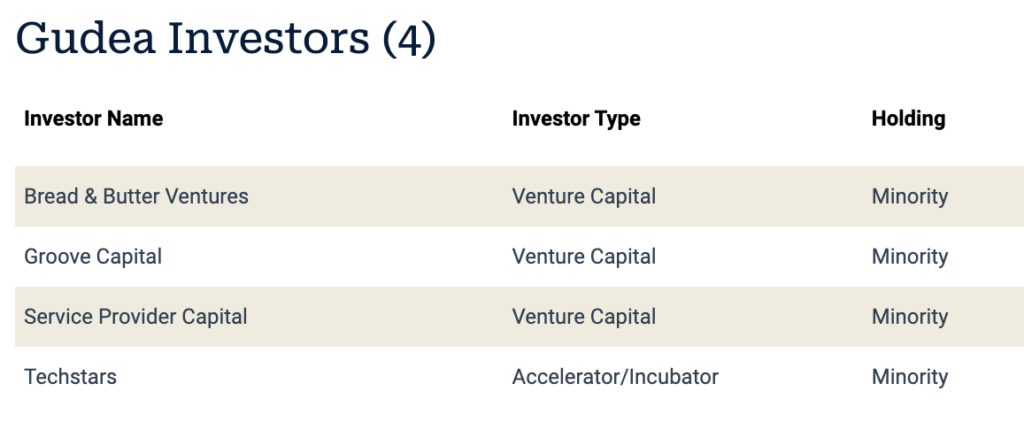This screenshot has height=445, width=1024.
Task: Click Minority holding for Service Provider Capital
Action: coord(909,317)
